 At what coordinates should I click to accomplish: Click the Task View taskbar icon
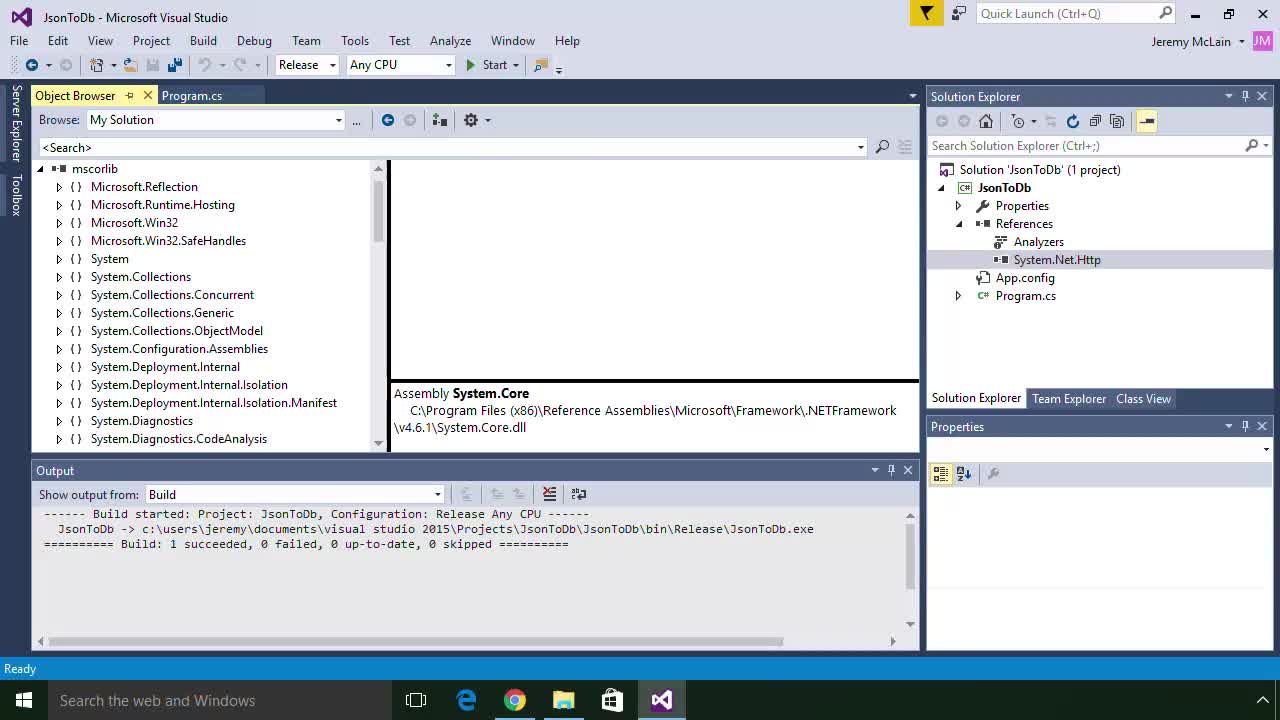416,700
